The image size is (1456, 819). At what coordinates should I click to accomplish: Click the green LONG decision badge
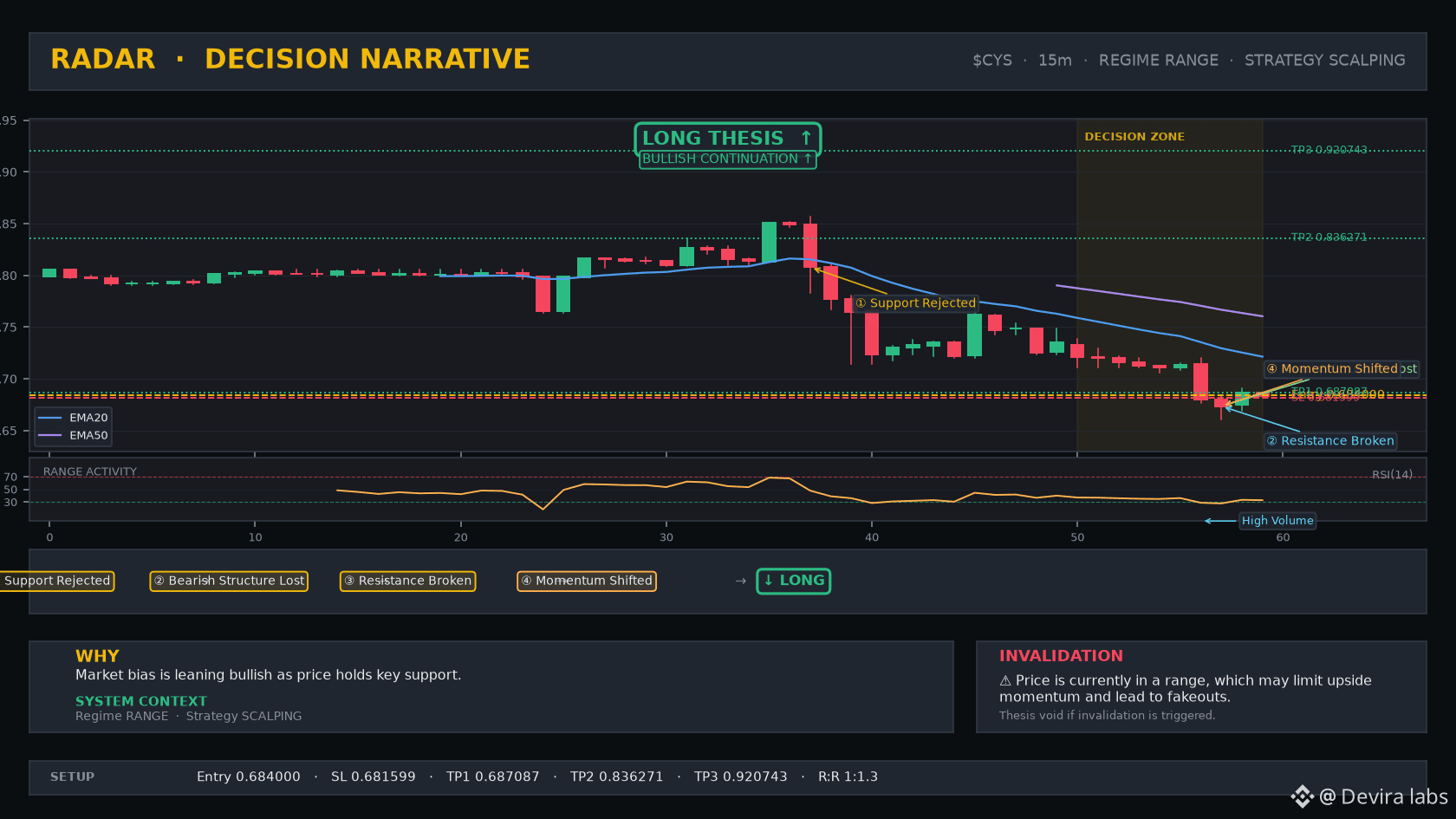(x=793, y=581)
